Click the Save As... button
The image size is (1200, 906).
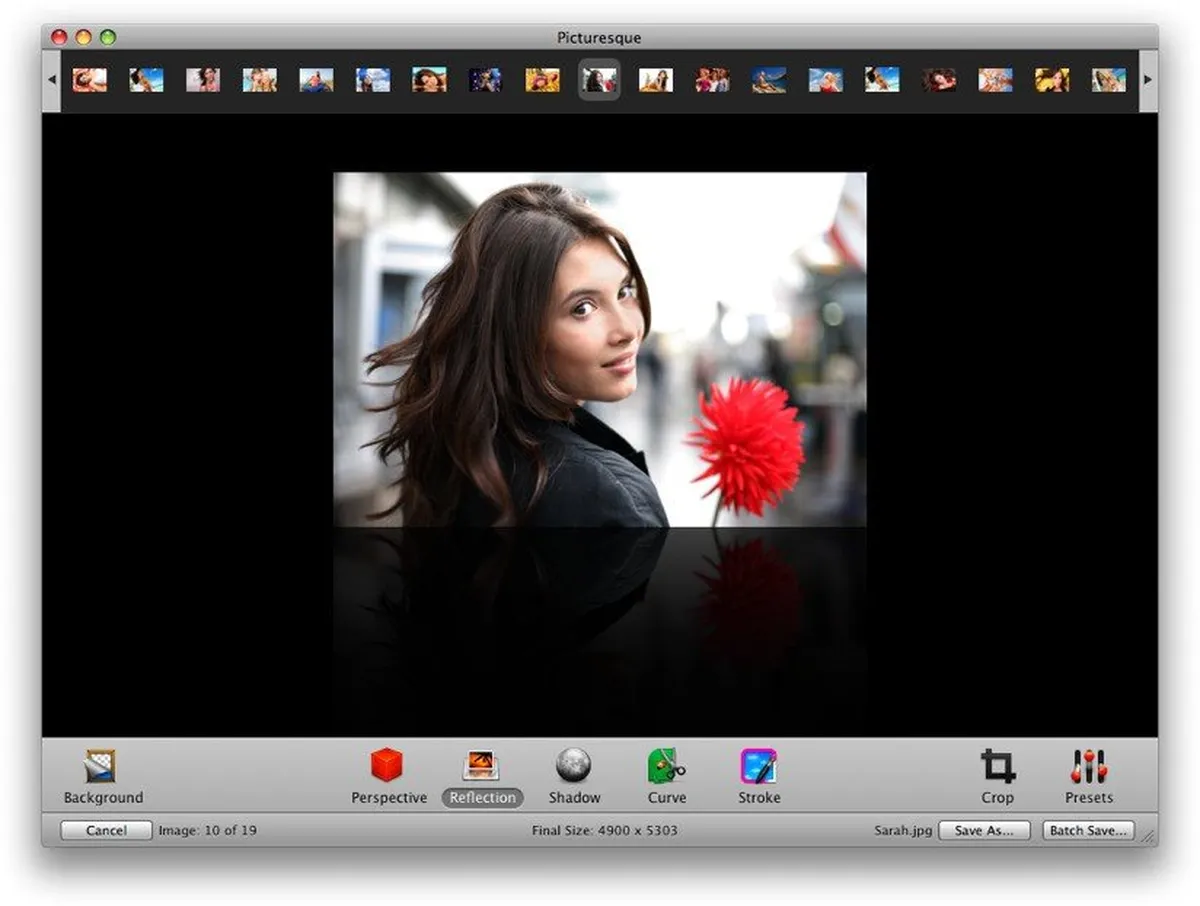point(984,830)
